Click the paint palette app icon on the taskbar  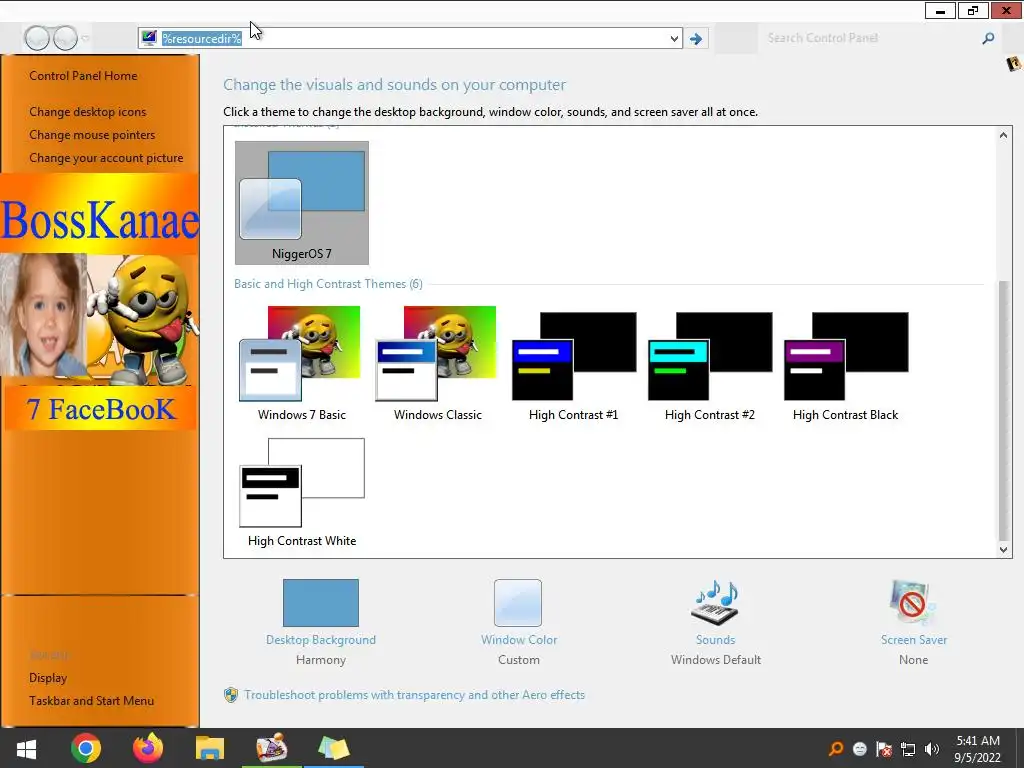271,748
